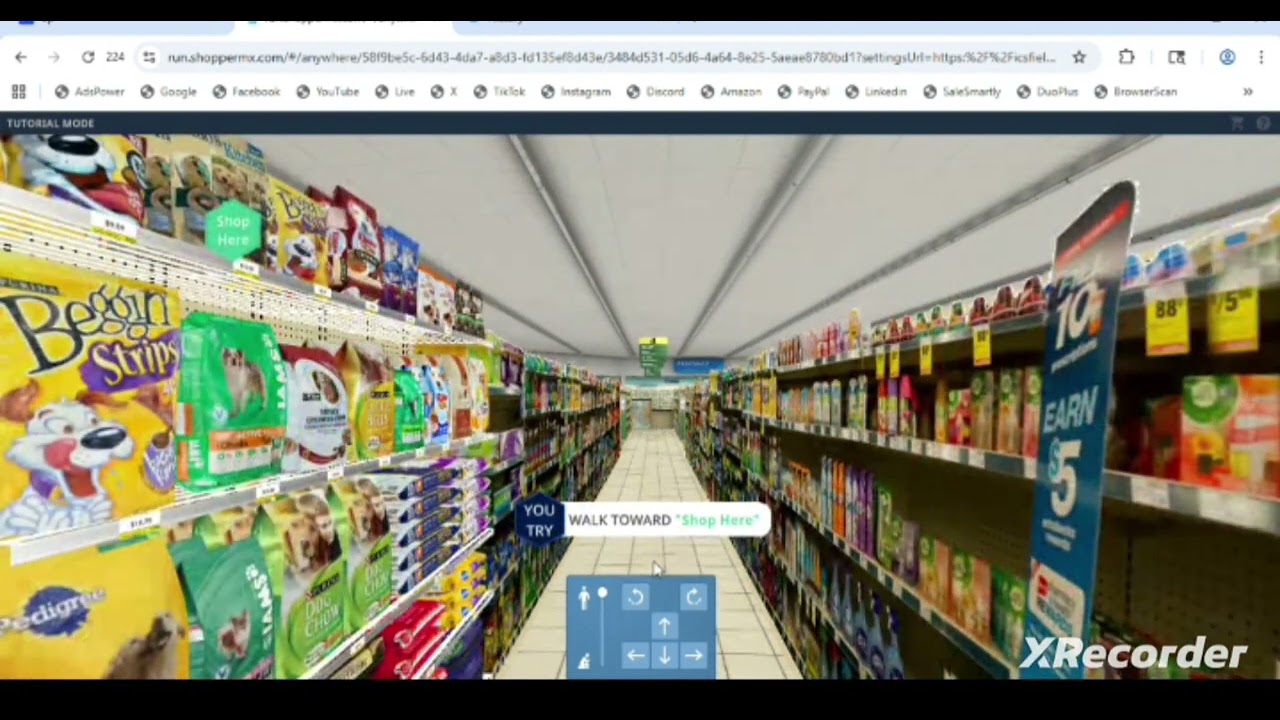Open the X bookmark
The image size is (1280, 720).
[444, 92]
